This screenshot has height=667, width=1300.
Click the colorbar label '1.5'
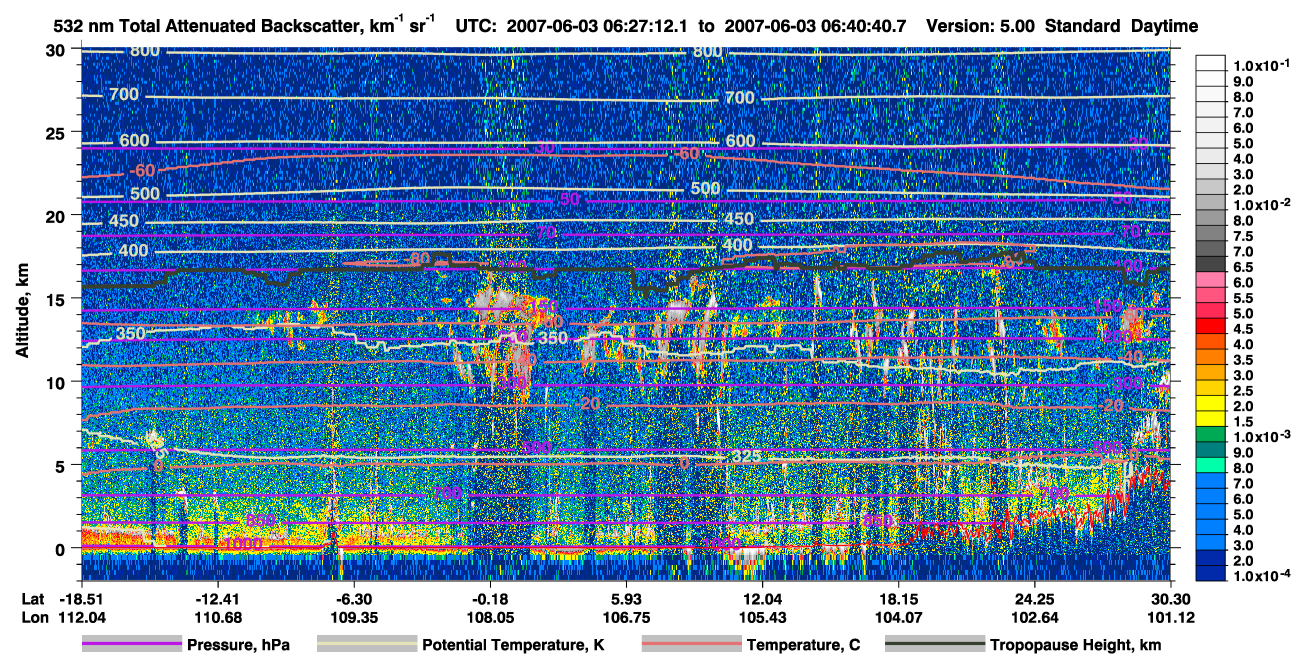pyautogui.click(x=1243, y=423)
